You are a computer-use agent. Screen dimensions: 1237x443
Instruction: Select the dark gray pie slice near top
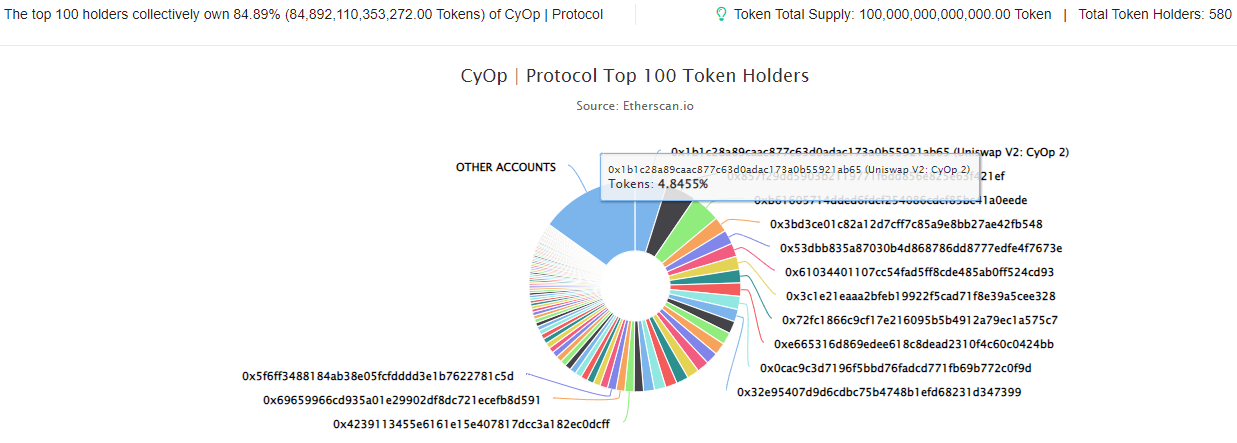[x=664, y=225]
